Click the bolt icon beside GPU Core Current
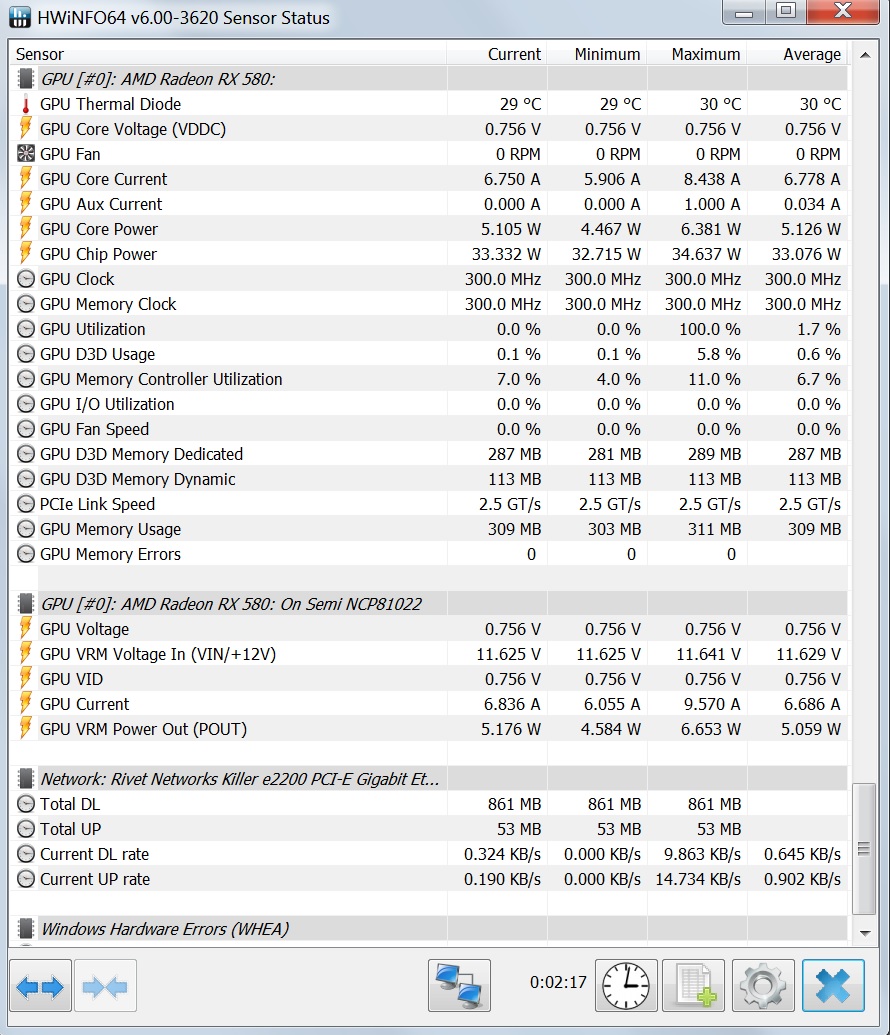Image resolution: width=890 pixels, height=1035 pixels. 25,179
